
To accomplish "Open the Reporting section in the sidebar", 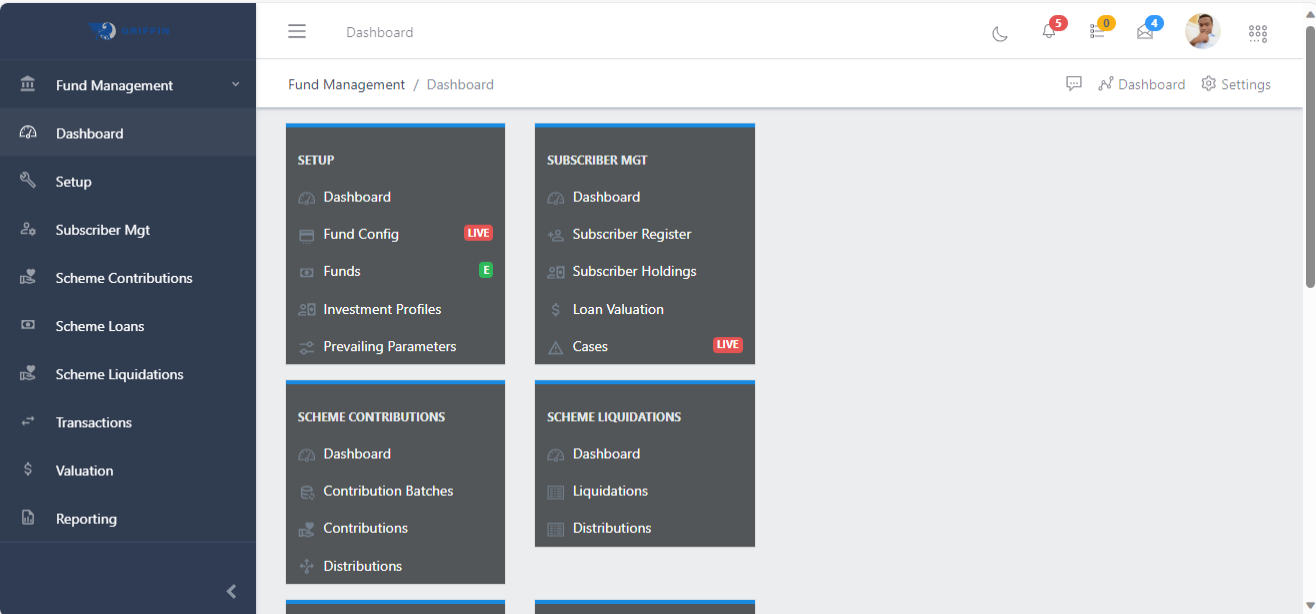I will pos(86,518).
